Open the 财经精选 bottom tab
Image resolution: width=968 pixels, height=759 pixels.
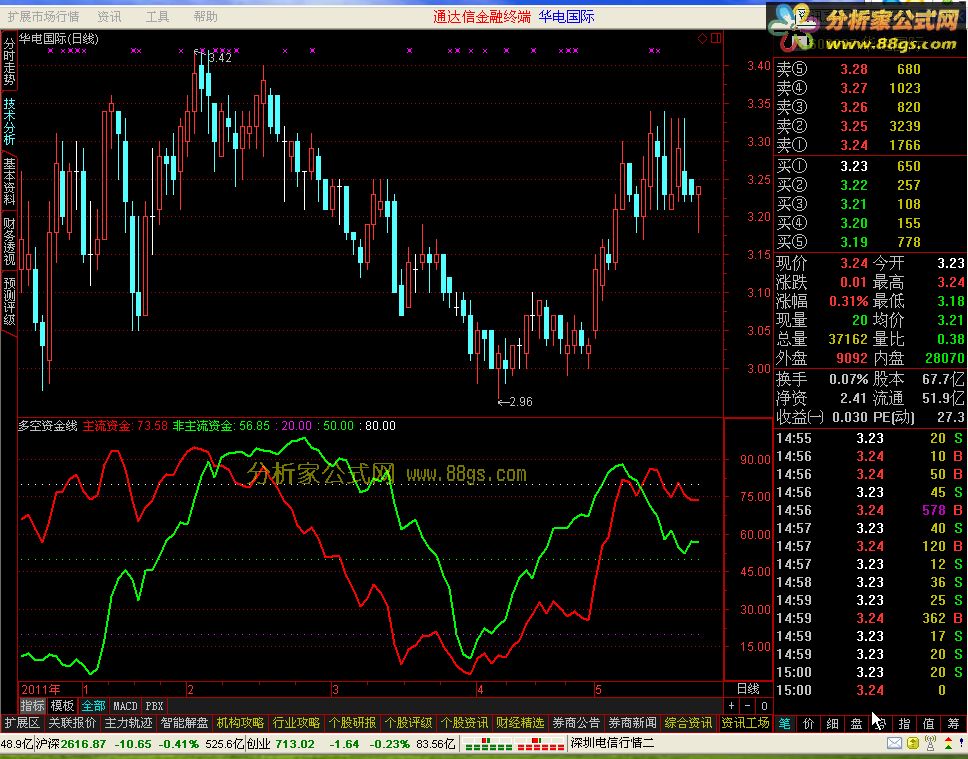520,723
